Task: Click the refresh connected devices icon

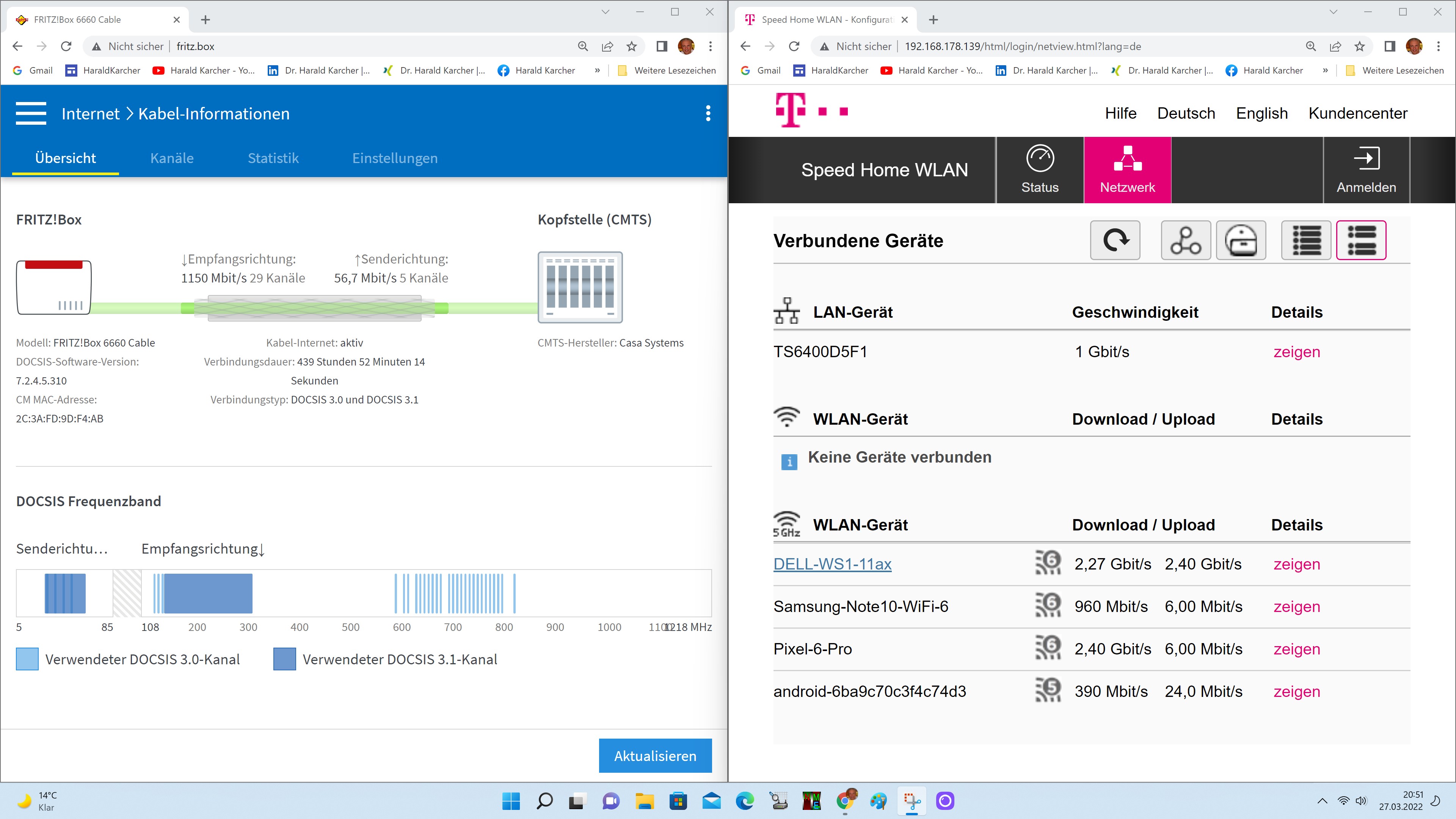Action: point(1115,240)
